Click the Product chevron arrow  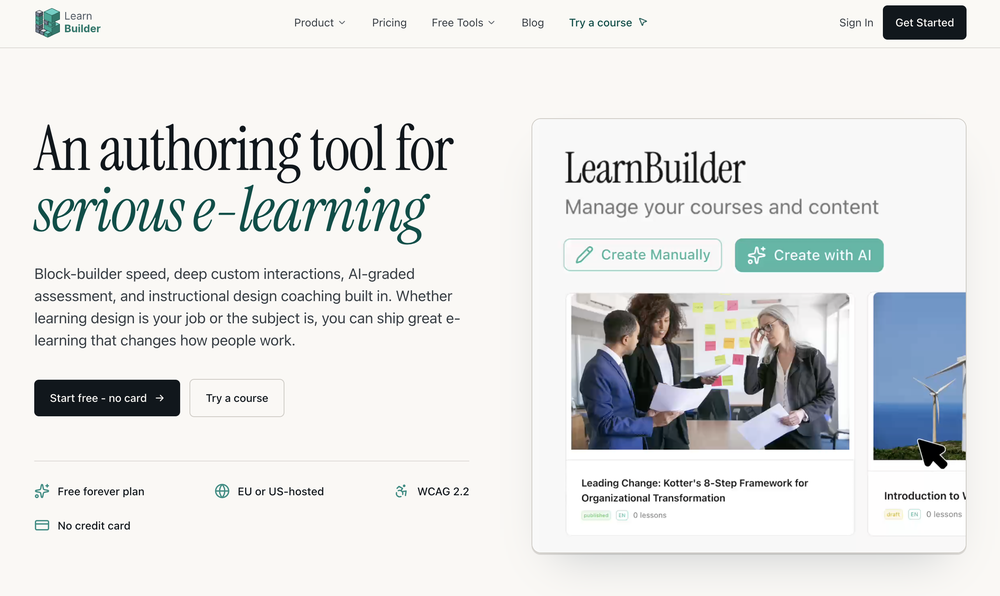pos(342,22)
